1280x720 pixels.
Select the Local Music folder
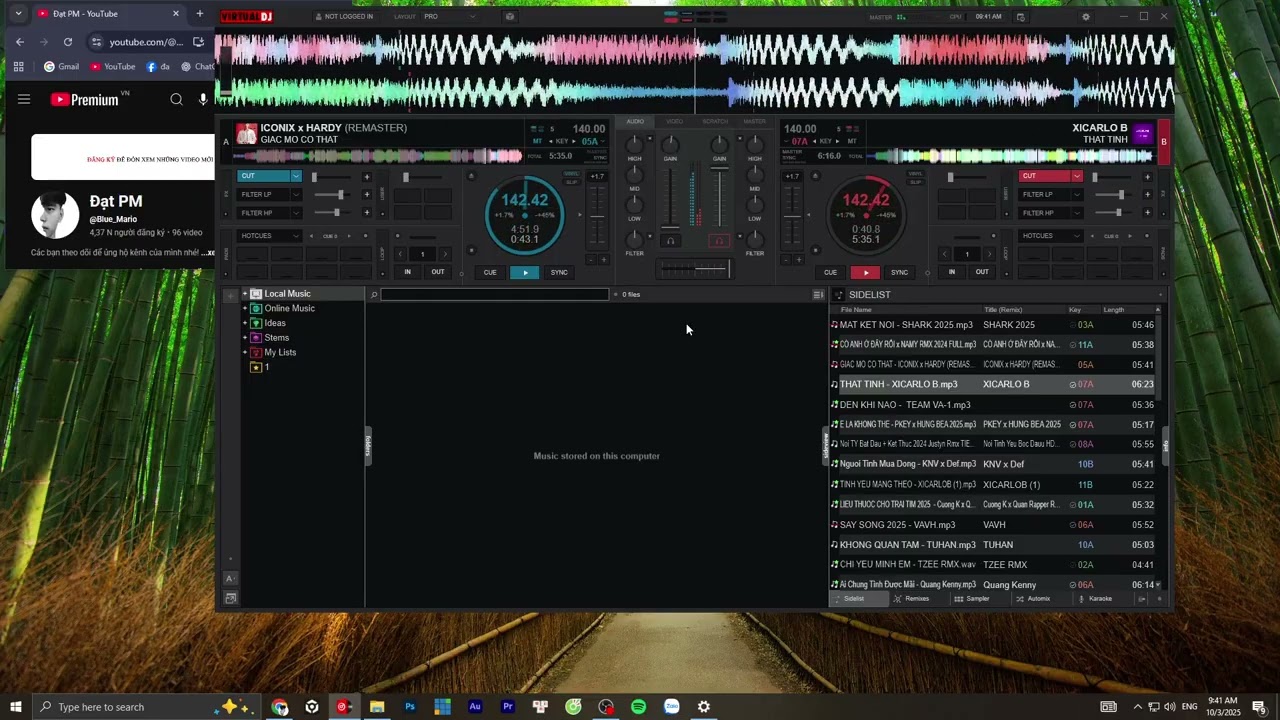tap(287, 294)
